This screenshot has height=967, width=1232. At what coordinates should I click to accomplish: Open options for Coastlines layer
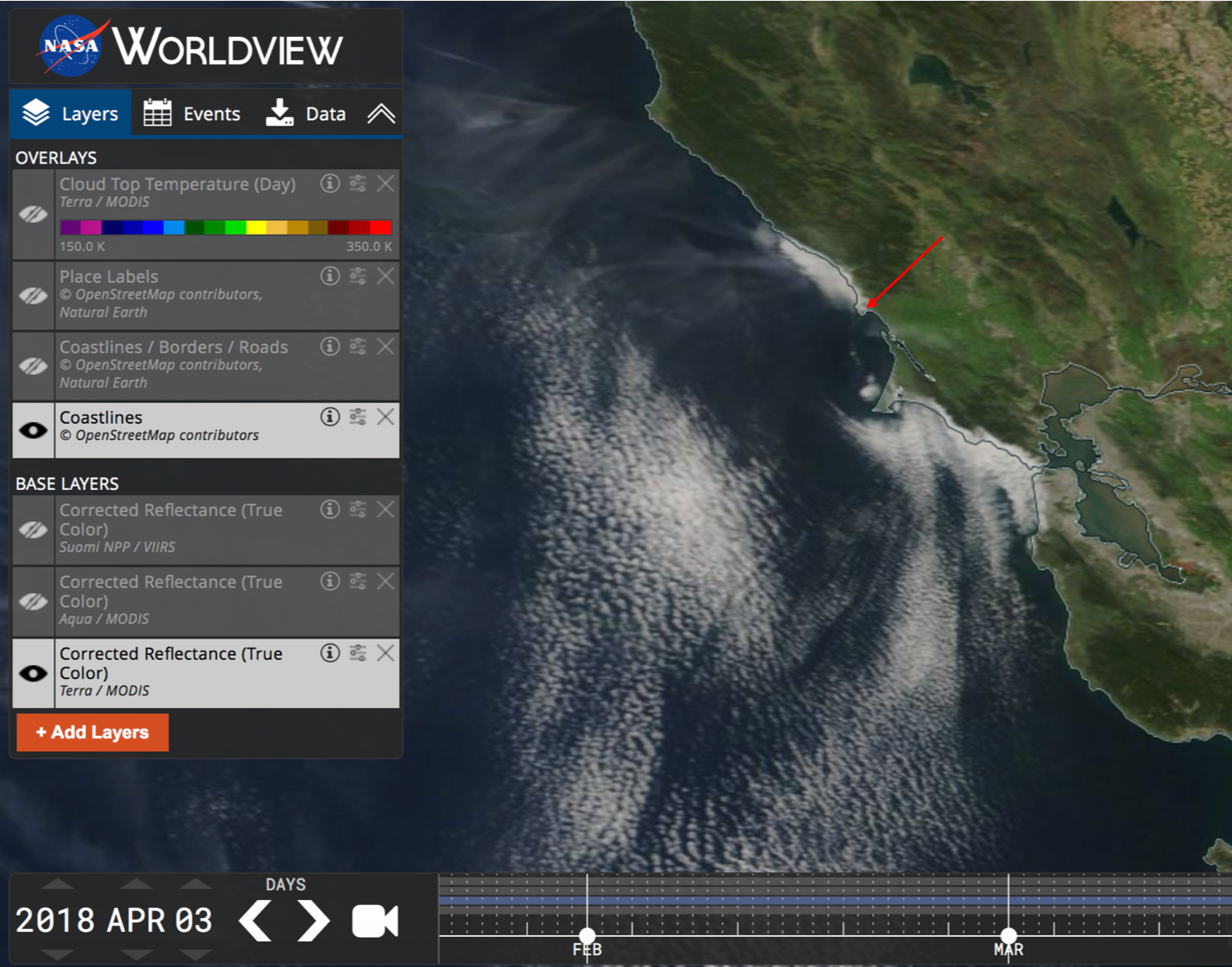358,417
